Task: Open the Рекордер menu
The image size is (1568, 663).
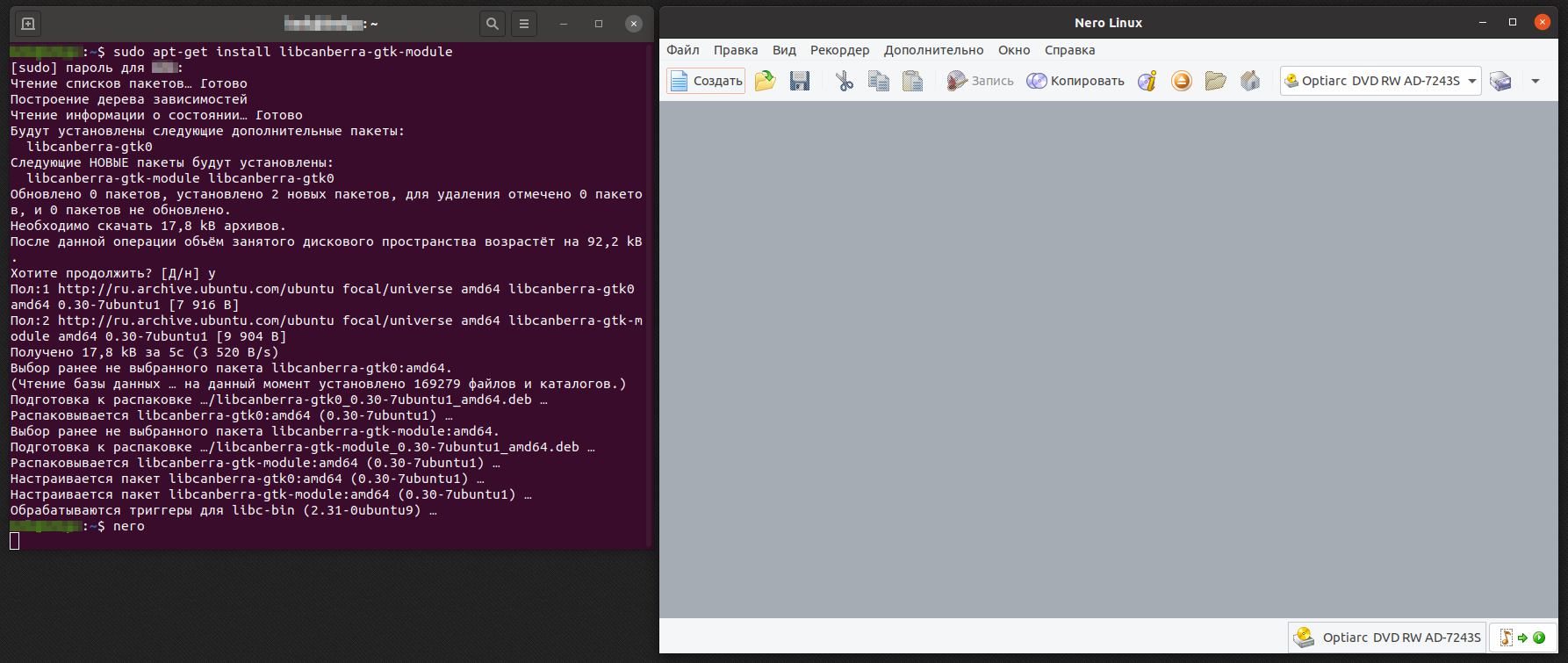Action: coord(839,50)
